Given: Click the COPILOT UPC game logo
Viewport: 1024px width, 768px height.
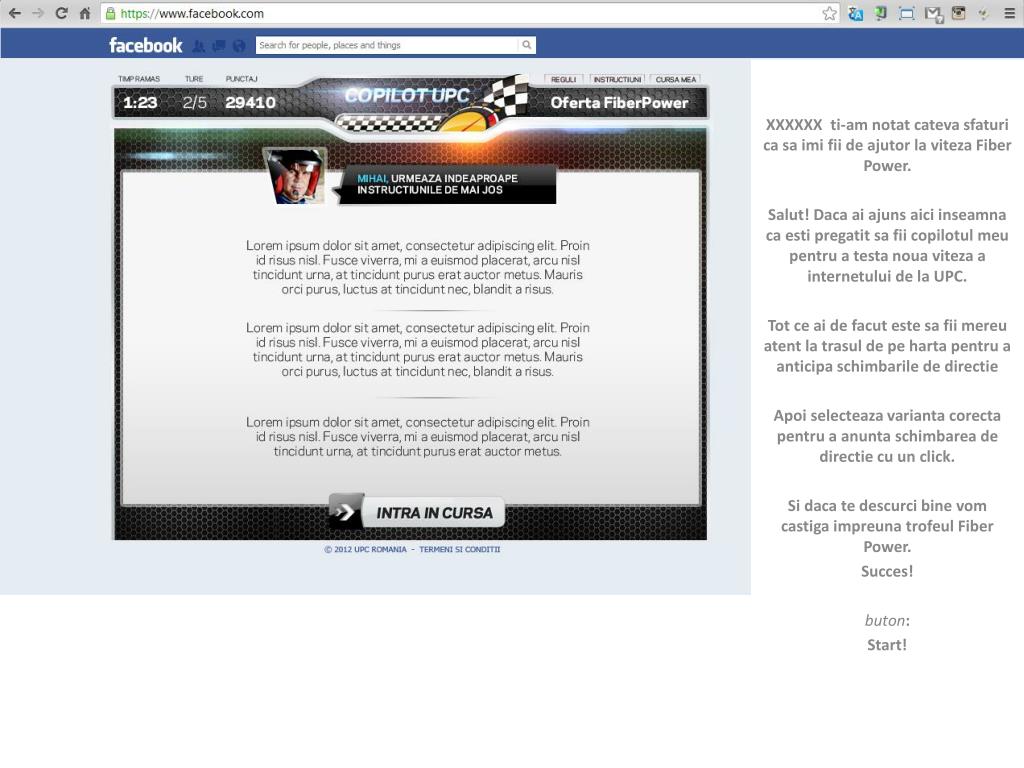Looking at the screenshot, I should pos(407,96).
